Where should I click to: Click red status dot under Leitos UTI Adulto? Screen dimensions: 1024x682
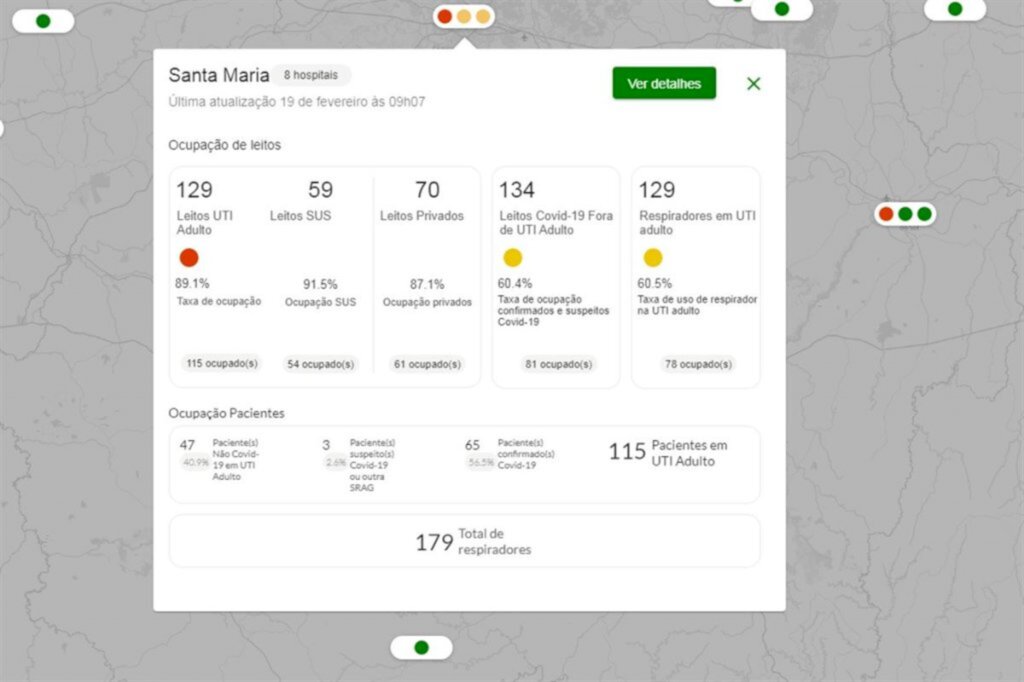tap(189, 257)
